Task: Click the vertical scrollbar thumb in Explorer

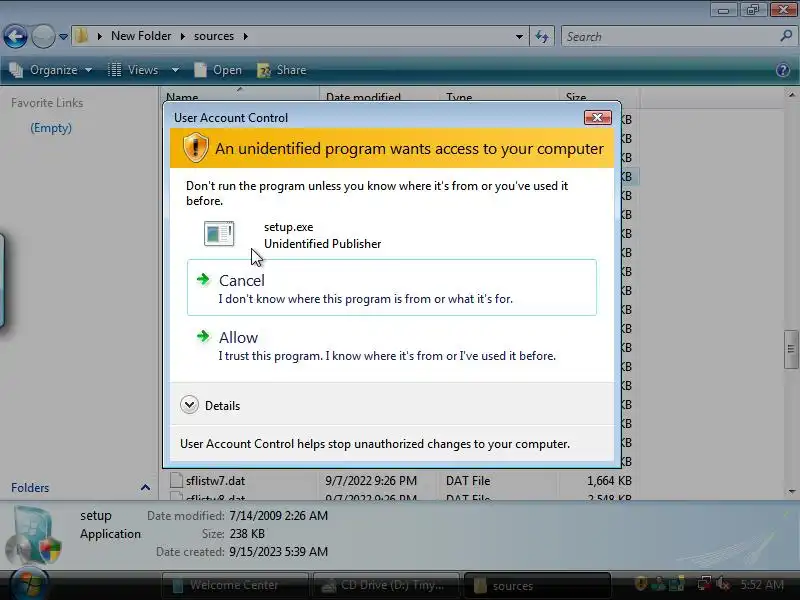Action: point(791,349)
